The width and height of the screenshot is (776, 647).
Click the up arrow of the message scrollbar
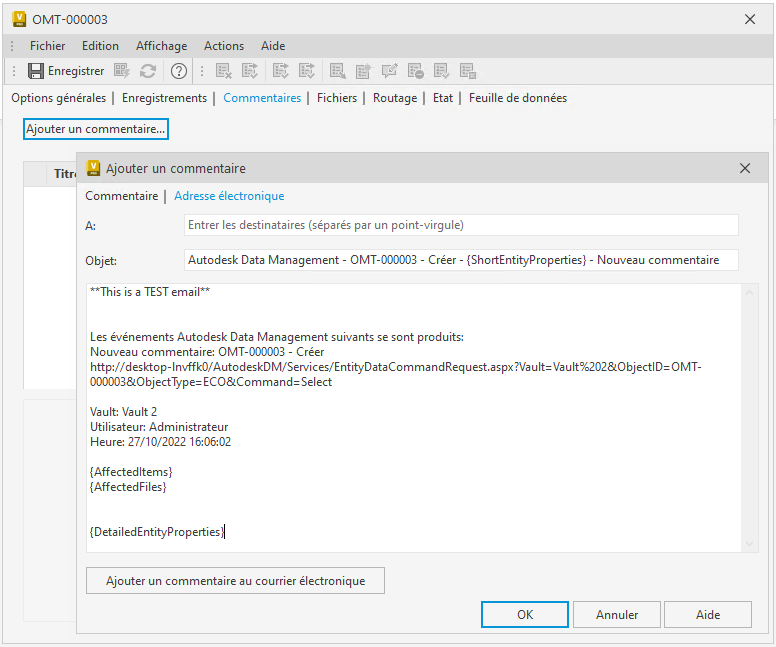(x=749, y=293)
